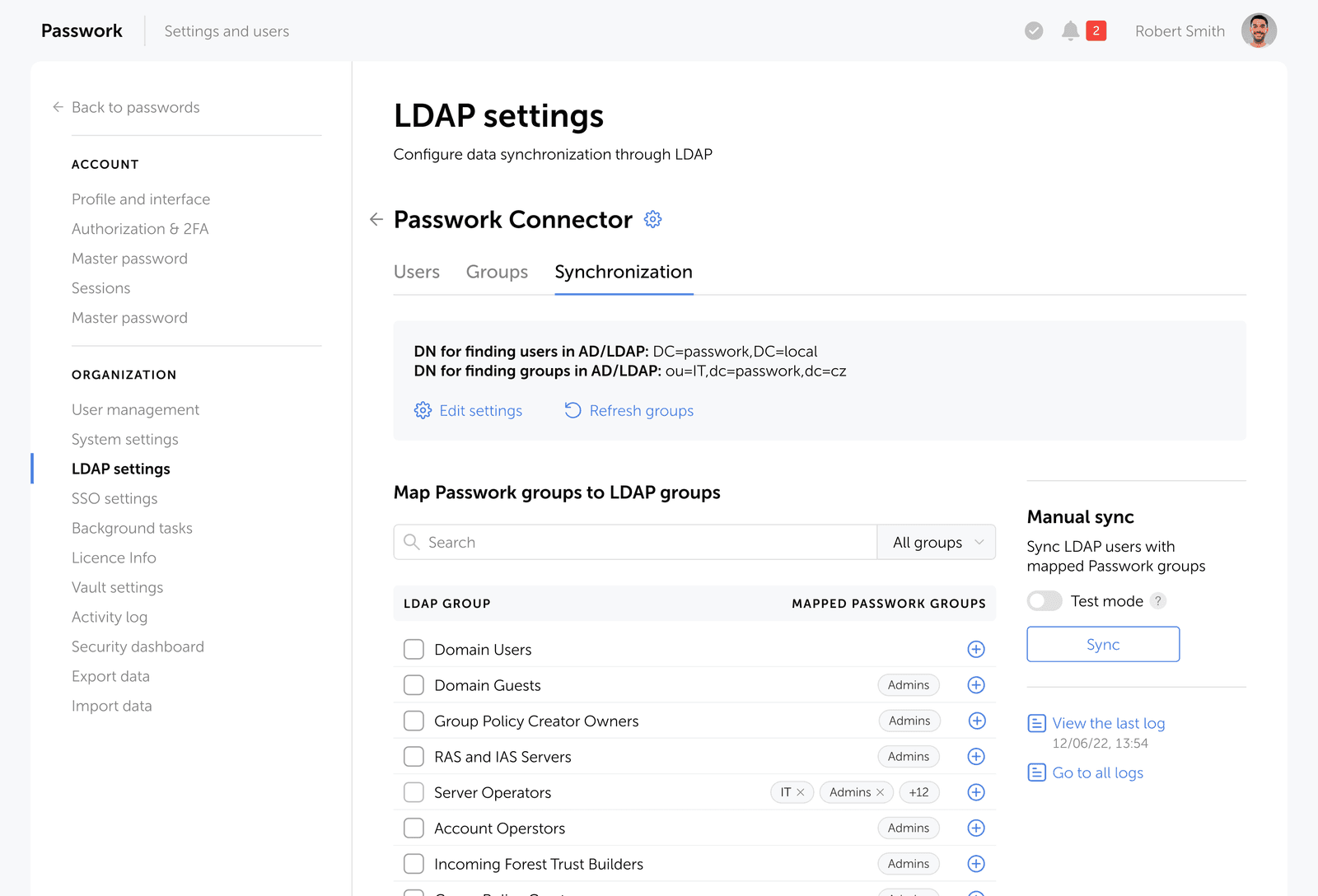Switch to the Users tab
1318x896 pixels.
[x=417, y=272]
